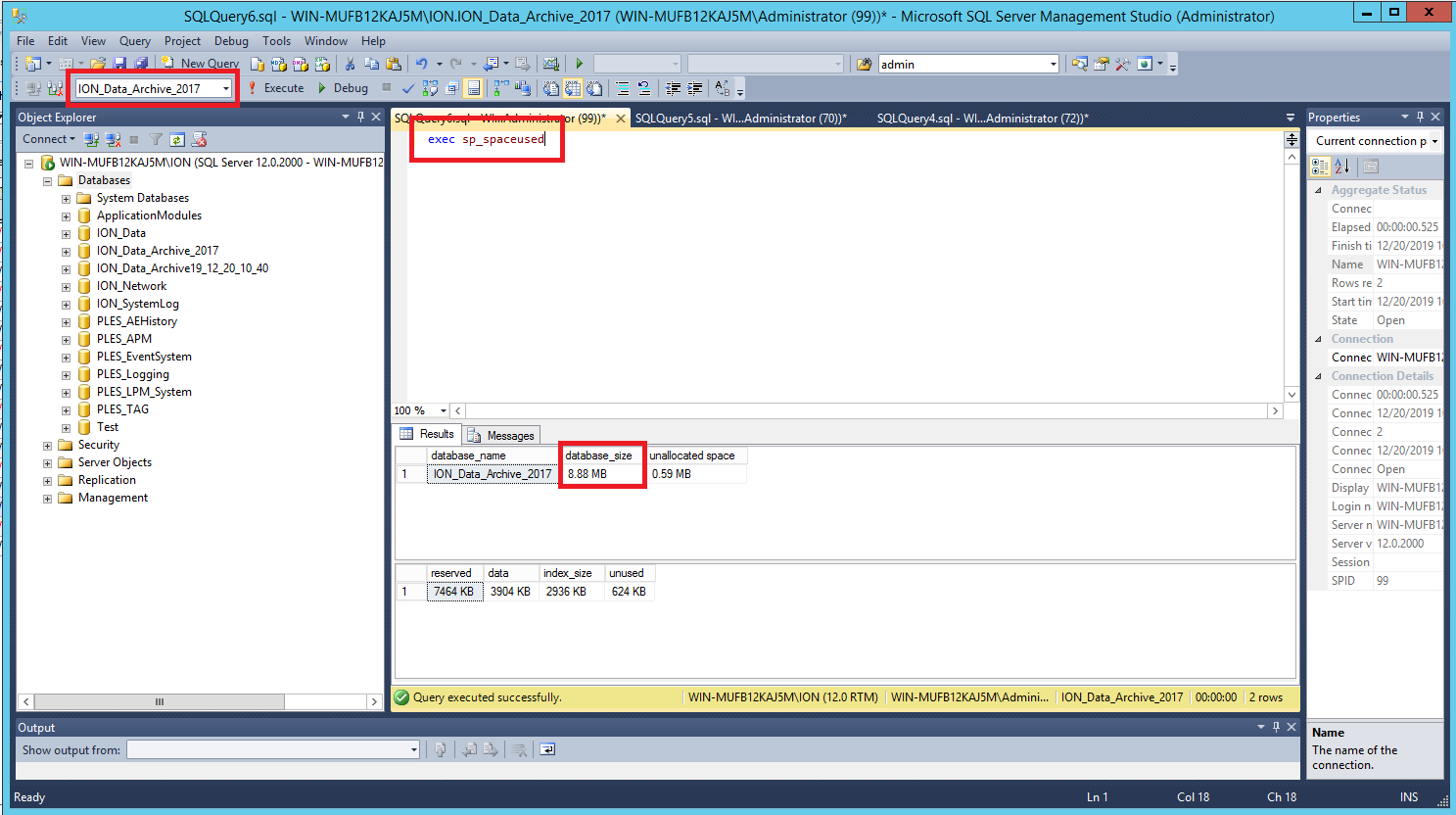Image resolution: width=1456 pixels, height=815 pixels.
Task: Toggle Include Actual Execution Plan
Action: pos(501,88)
